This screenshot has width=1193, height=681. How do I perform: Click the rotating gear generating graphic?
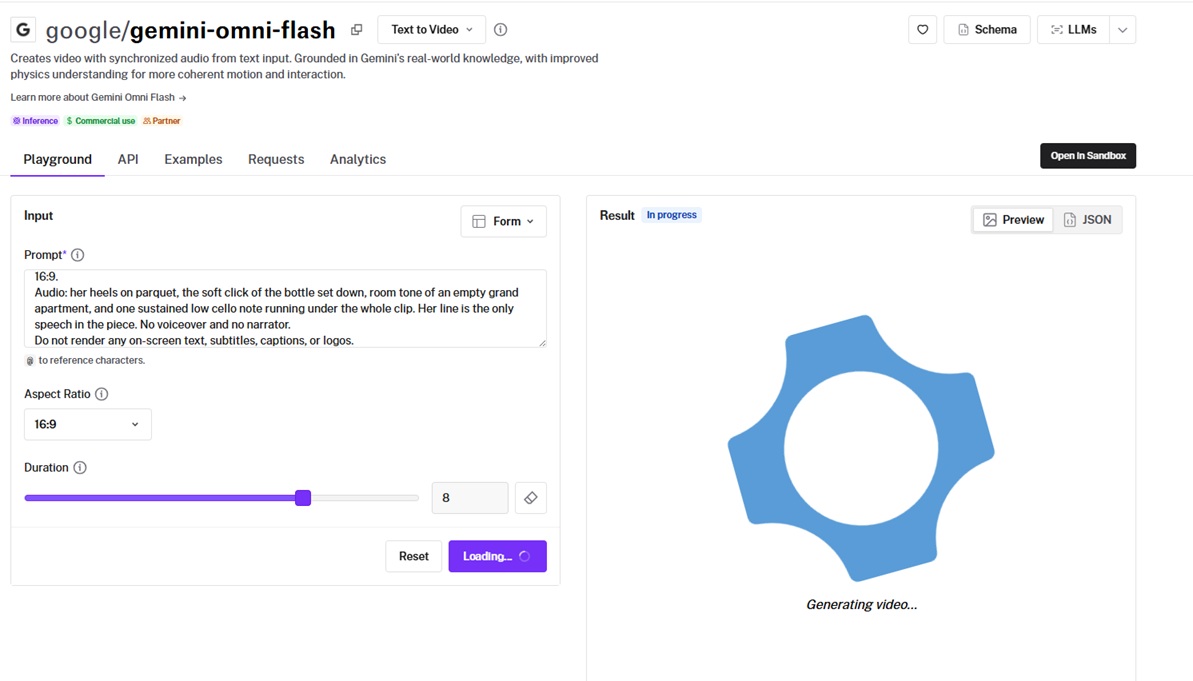click(861, 448)
